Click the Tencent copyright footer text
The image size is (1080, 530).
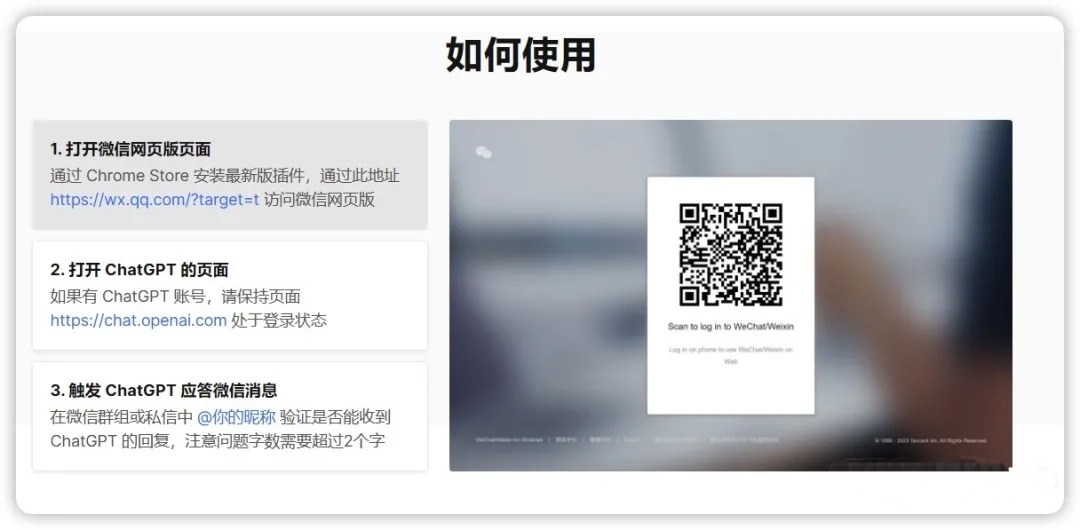tap(930, 440)
